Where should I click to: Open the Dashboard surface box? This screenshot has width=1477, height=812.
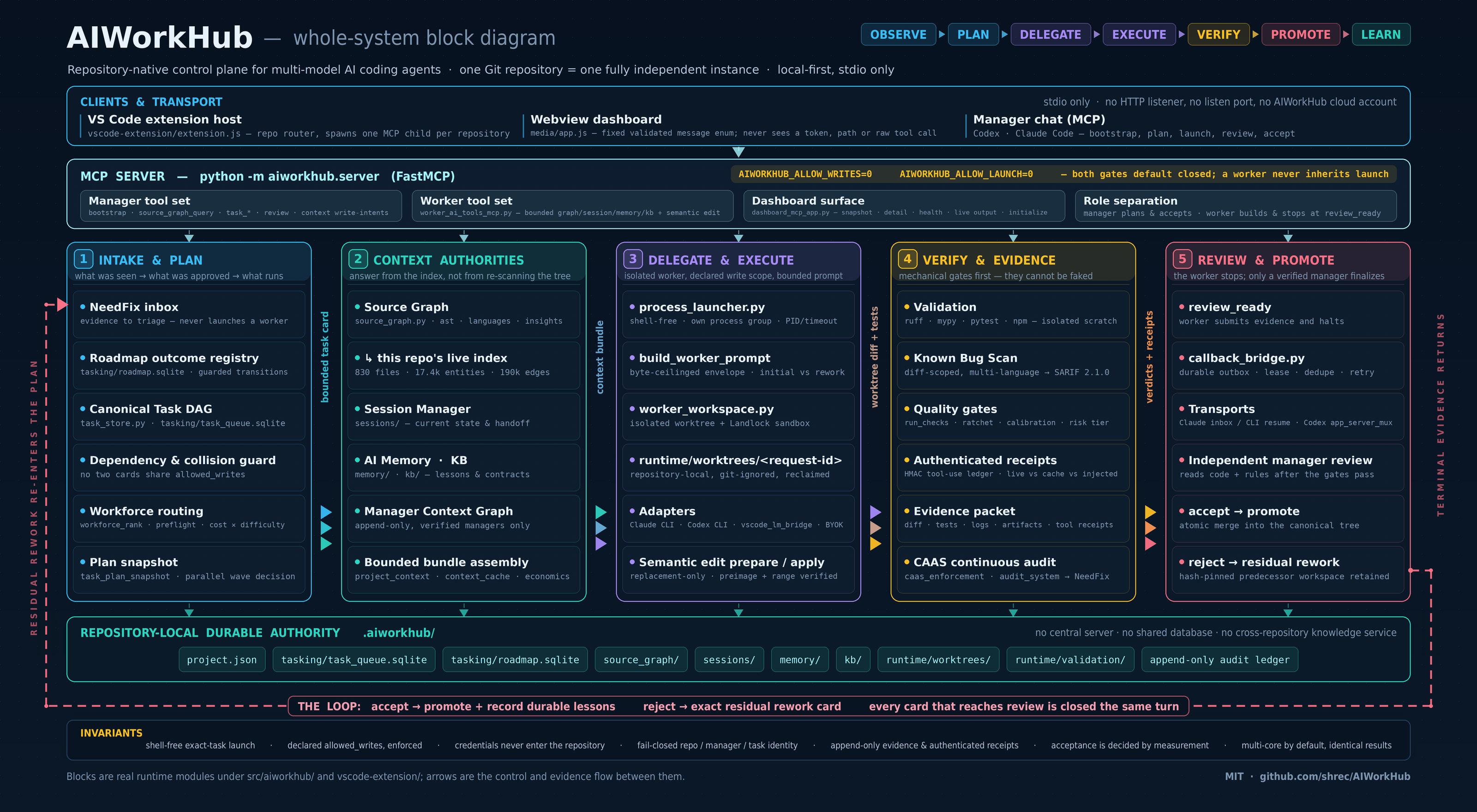tap(904, 206)
